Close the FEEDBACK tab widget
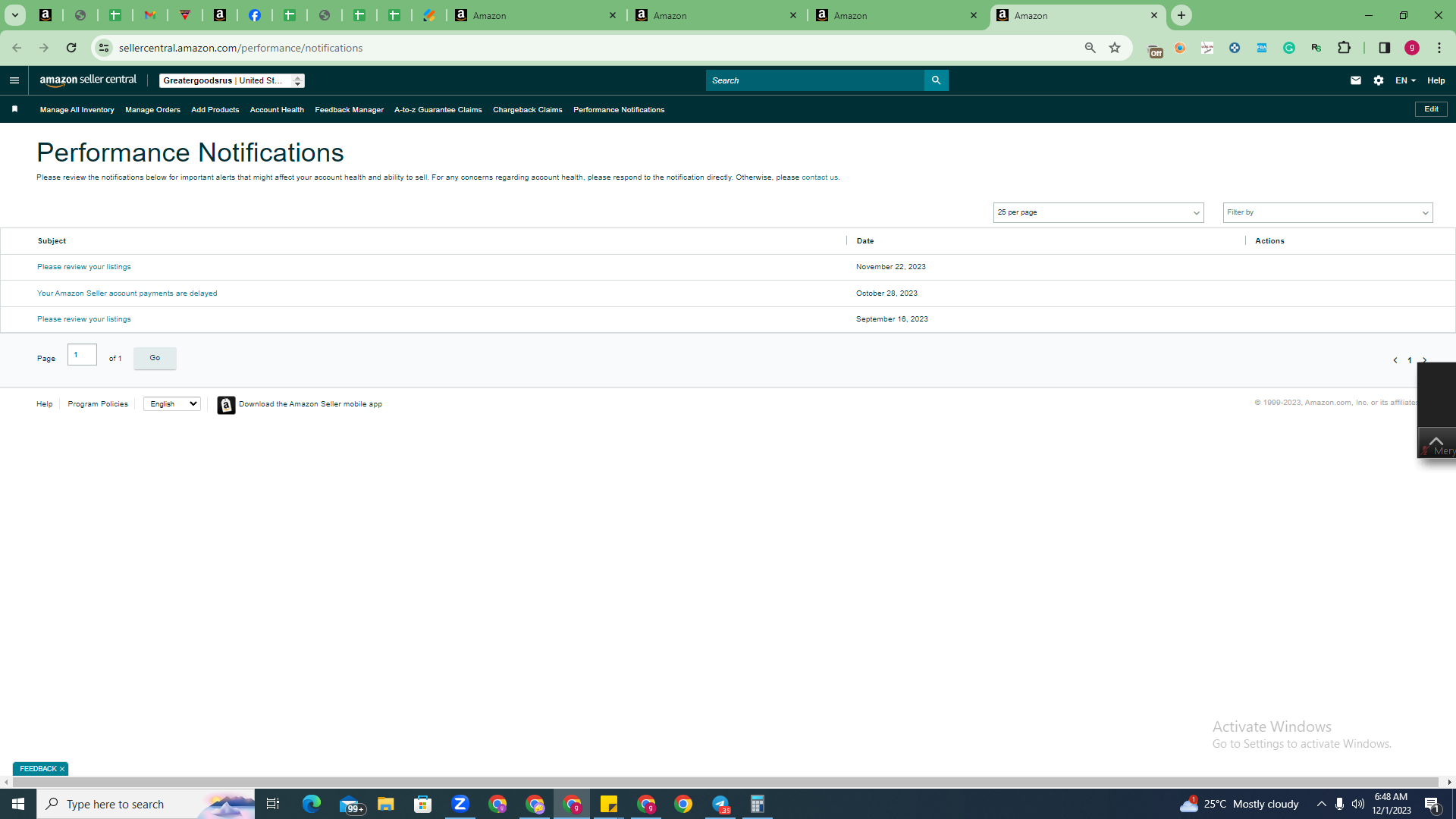The width and height of the screenshot is (1456, 819). tap(62, 769)
